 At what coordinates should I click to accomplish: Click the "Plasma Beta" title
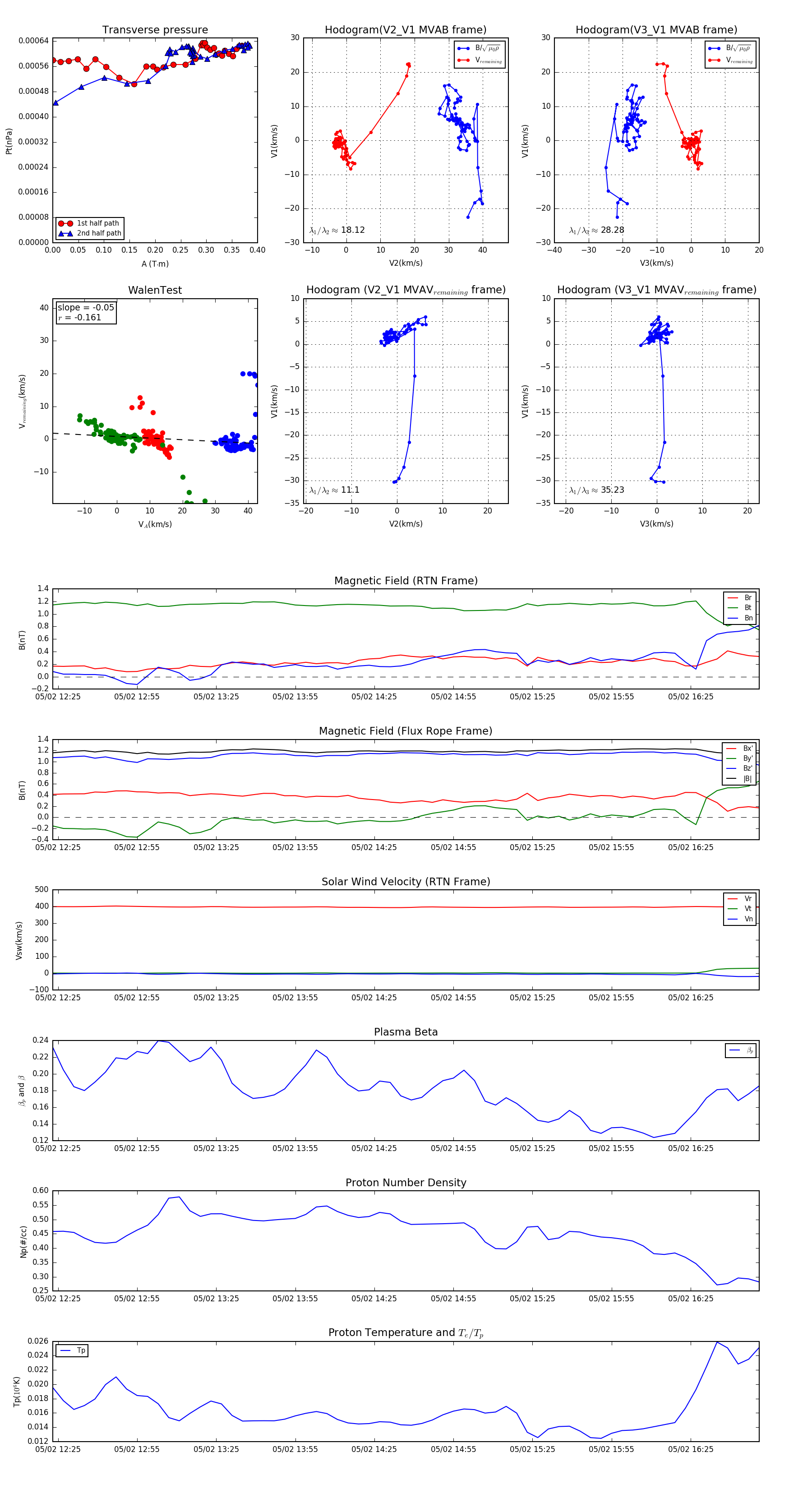(x=406, y=1032)
